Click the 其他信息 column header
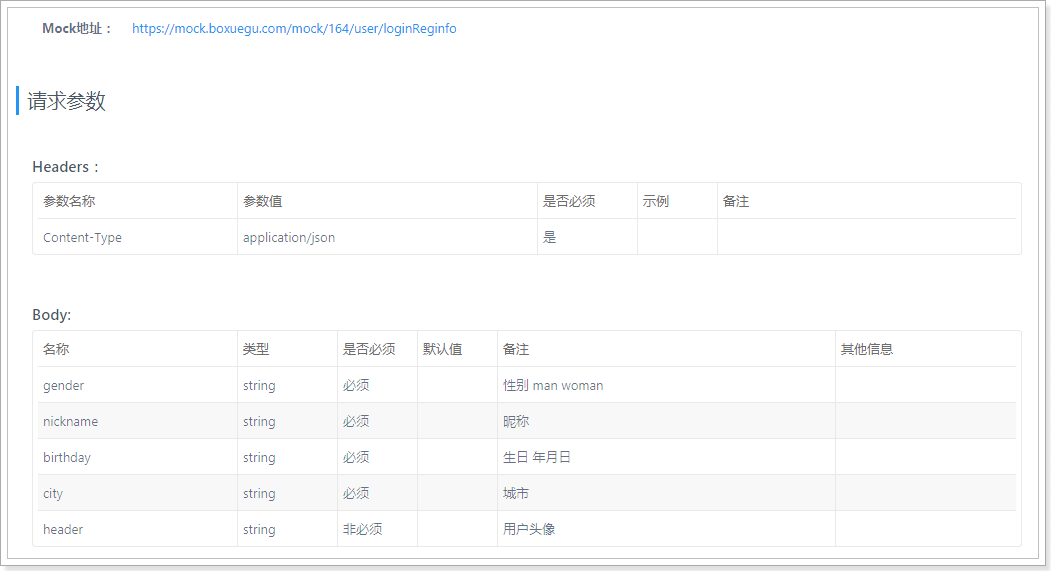 coord(866,349)
